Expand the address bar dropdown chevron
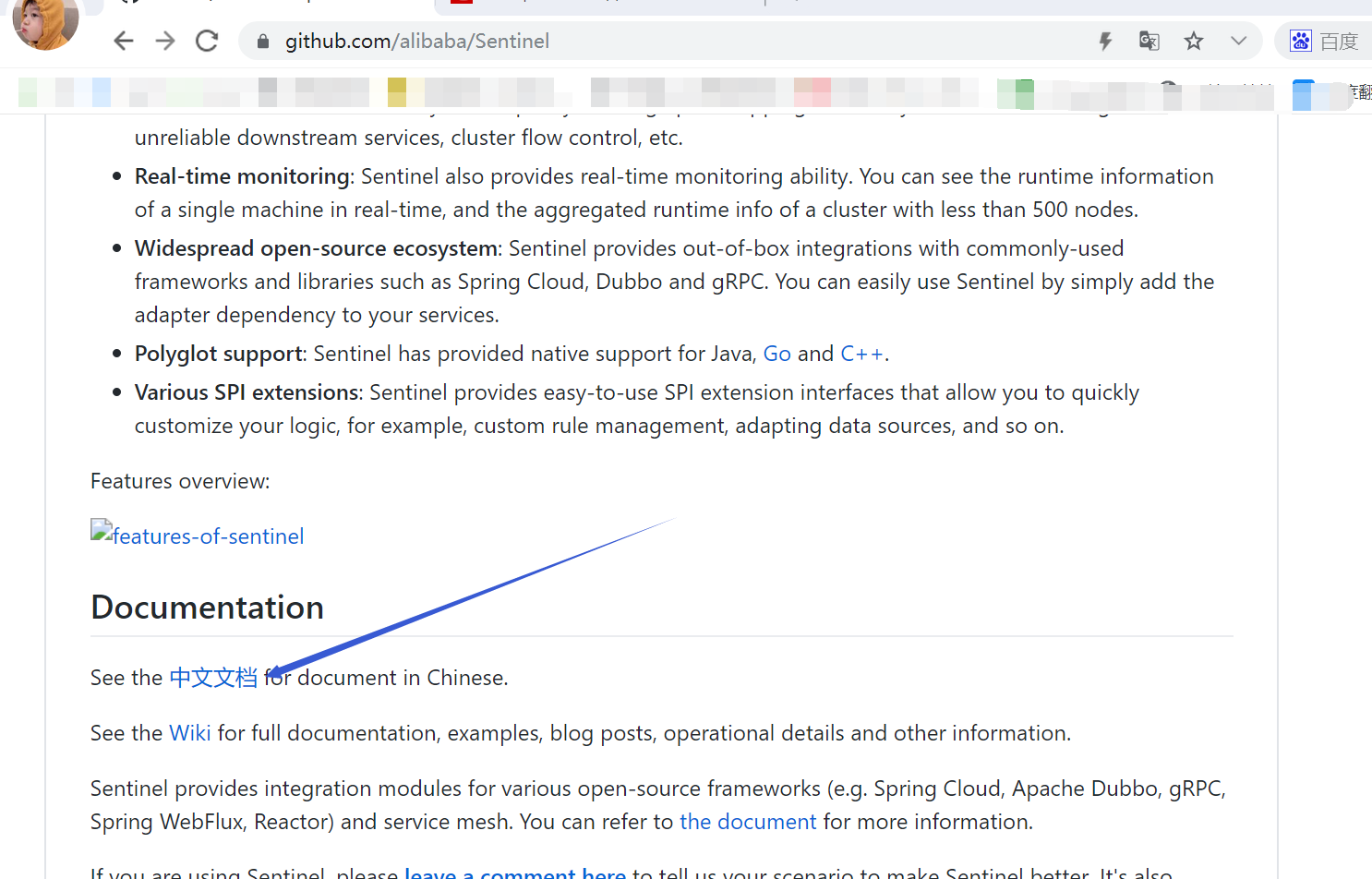The height and width of the screenshot is (879, 1372). 1239,41
